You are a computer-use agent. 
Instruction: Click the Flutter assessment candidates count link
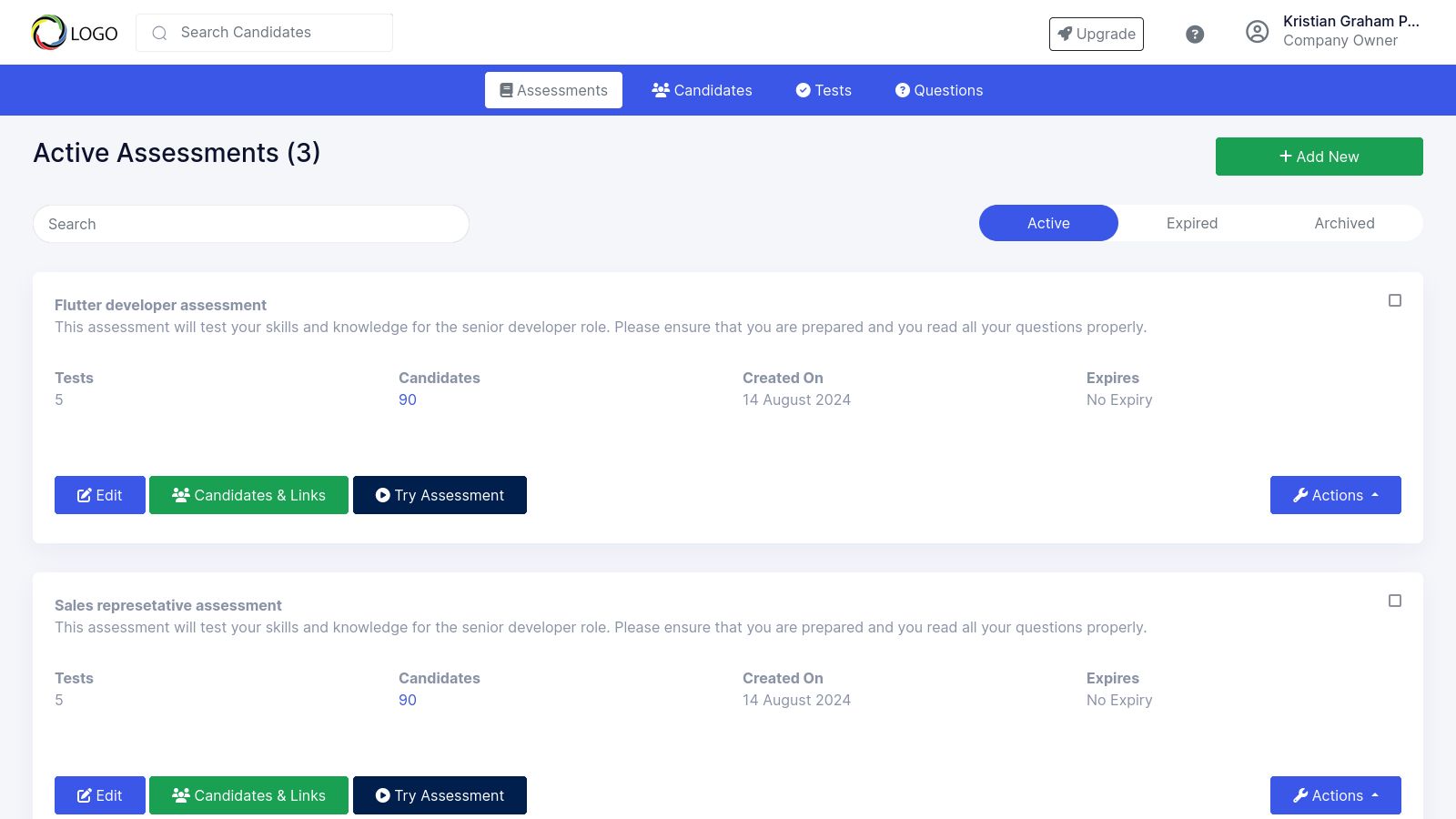pos(408,399)
